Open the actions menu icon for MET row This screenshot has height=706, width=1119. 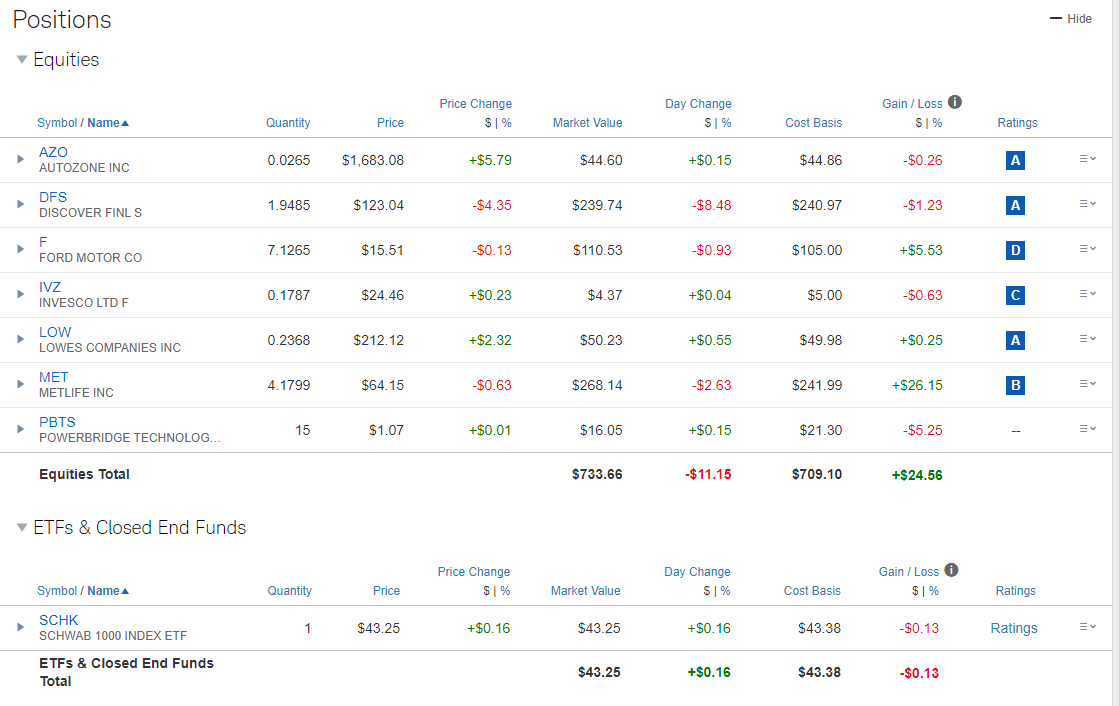1086,384
